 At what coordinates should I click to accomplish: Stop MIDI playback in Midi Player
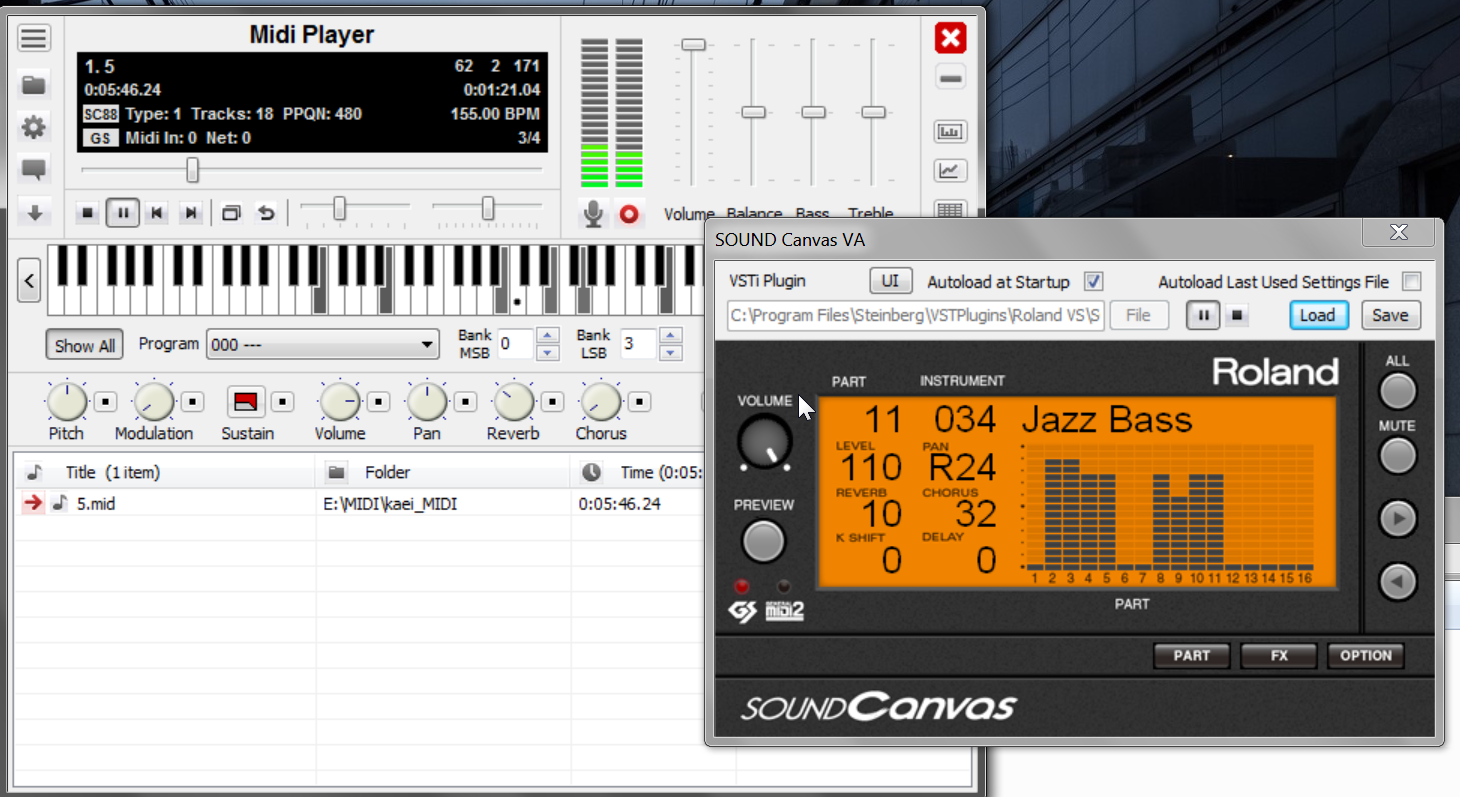(87, 213)
